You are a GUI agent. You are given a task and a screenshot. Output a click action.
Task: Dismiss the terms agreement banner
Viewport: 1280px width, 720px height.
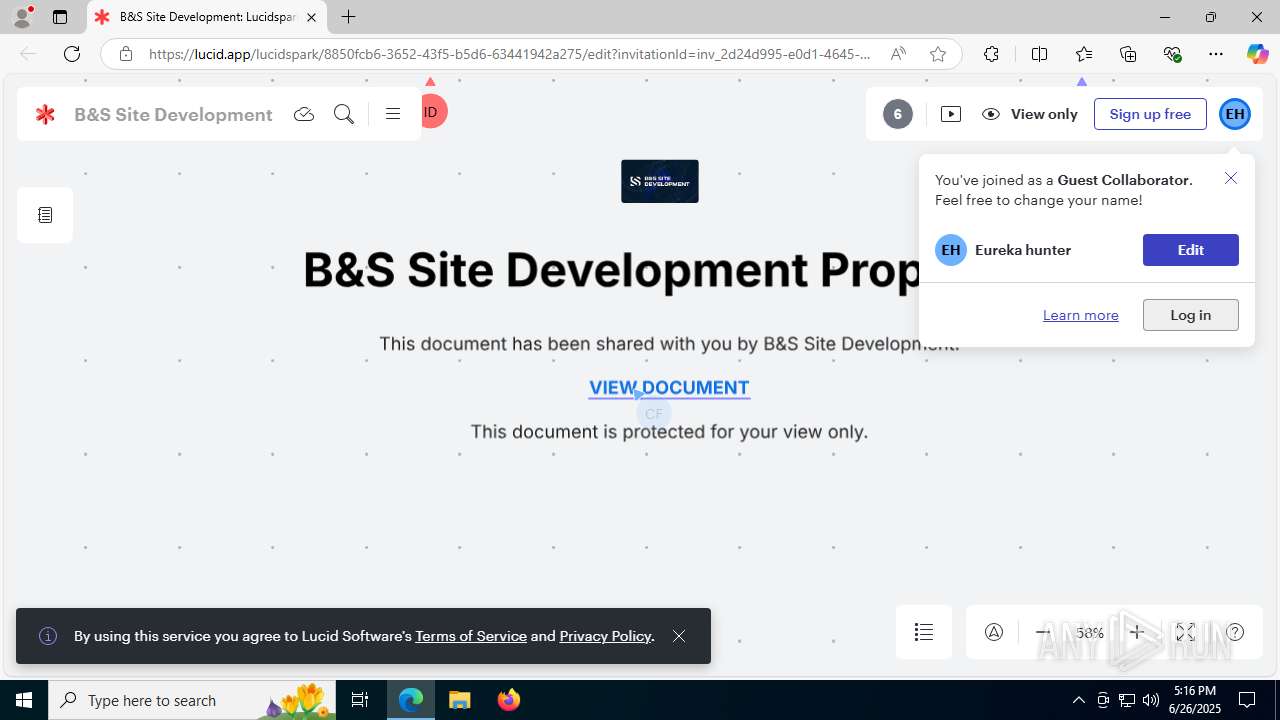pos(679,636)
